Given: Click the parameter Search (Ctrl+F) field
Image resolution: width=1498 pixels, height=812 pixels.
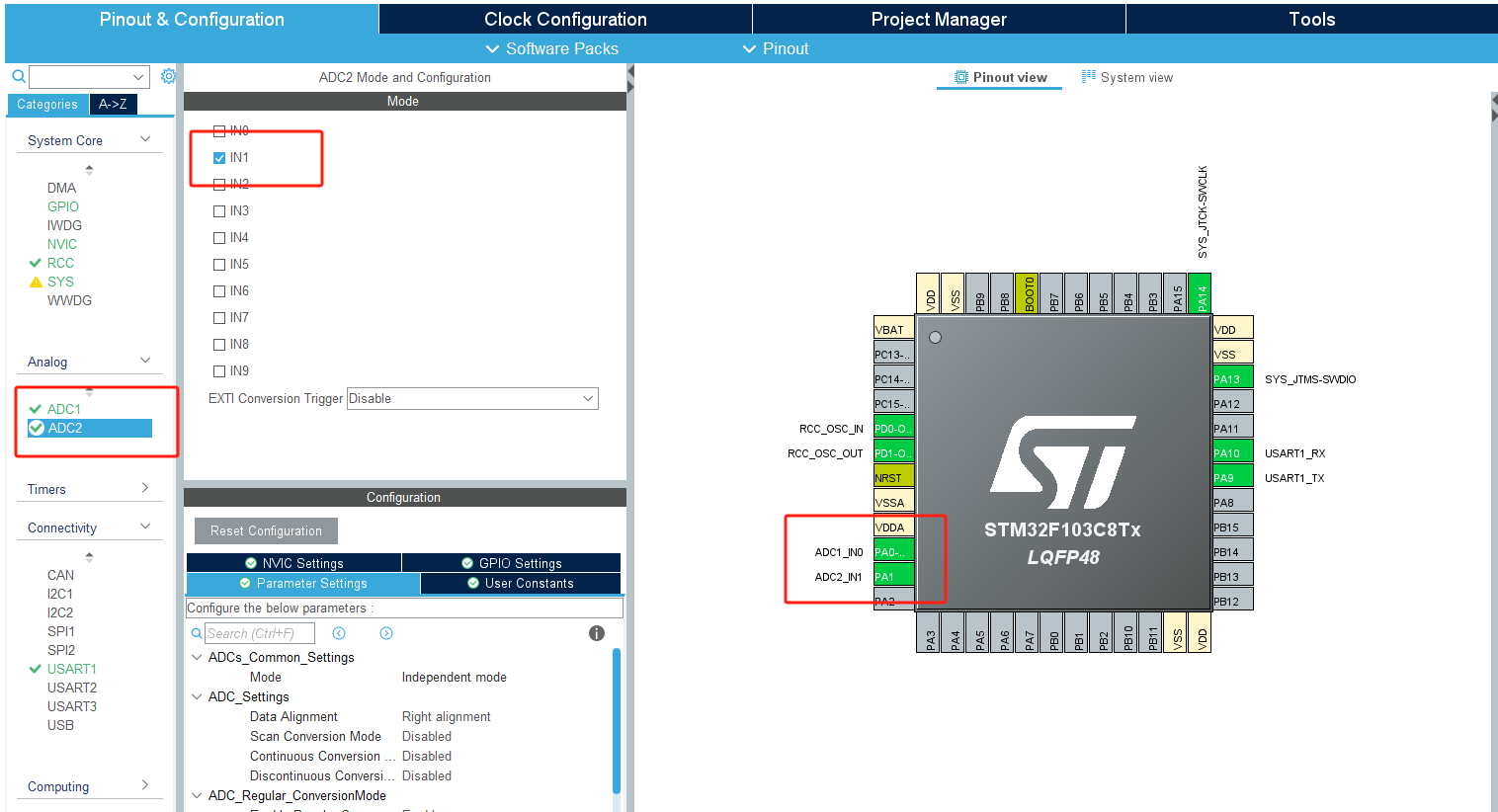Looking at the screenshot, I should click(259, 633).
